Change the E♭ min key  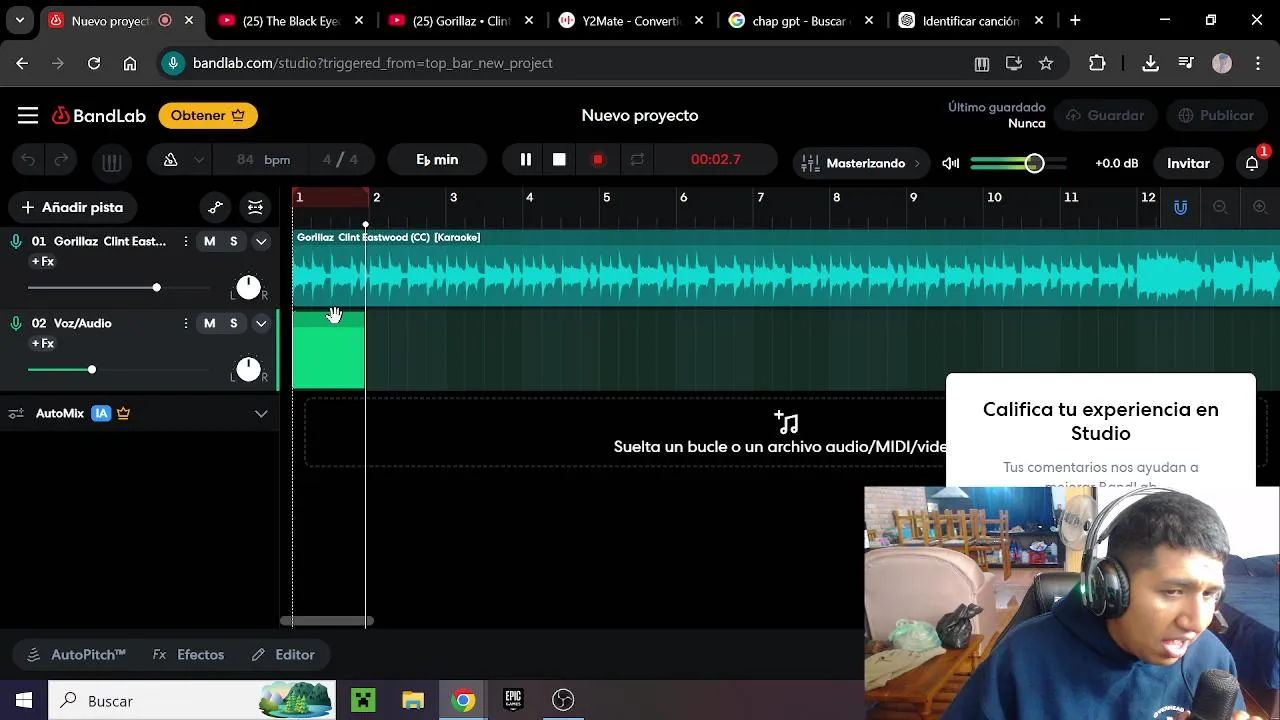click(437, 160)
